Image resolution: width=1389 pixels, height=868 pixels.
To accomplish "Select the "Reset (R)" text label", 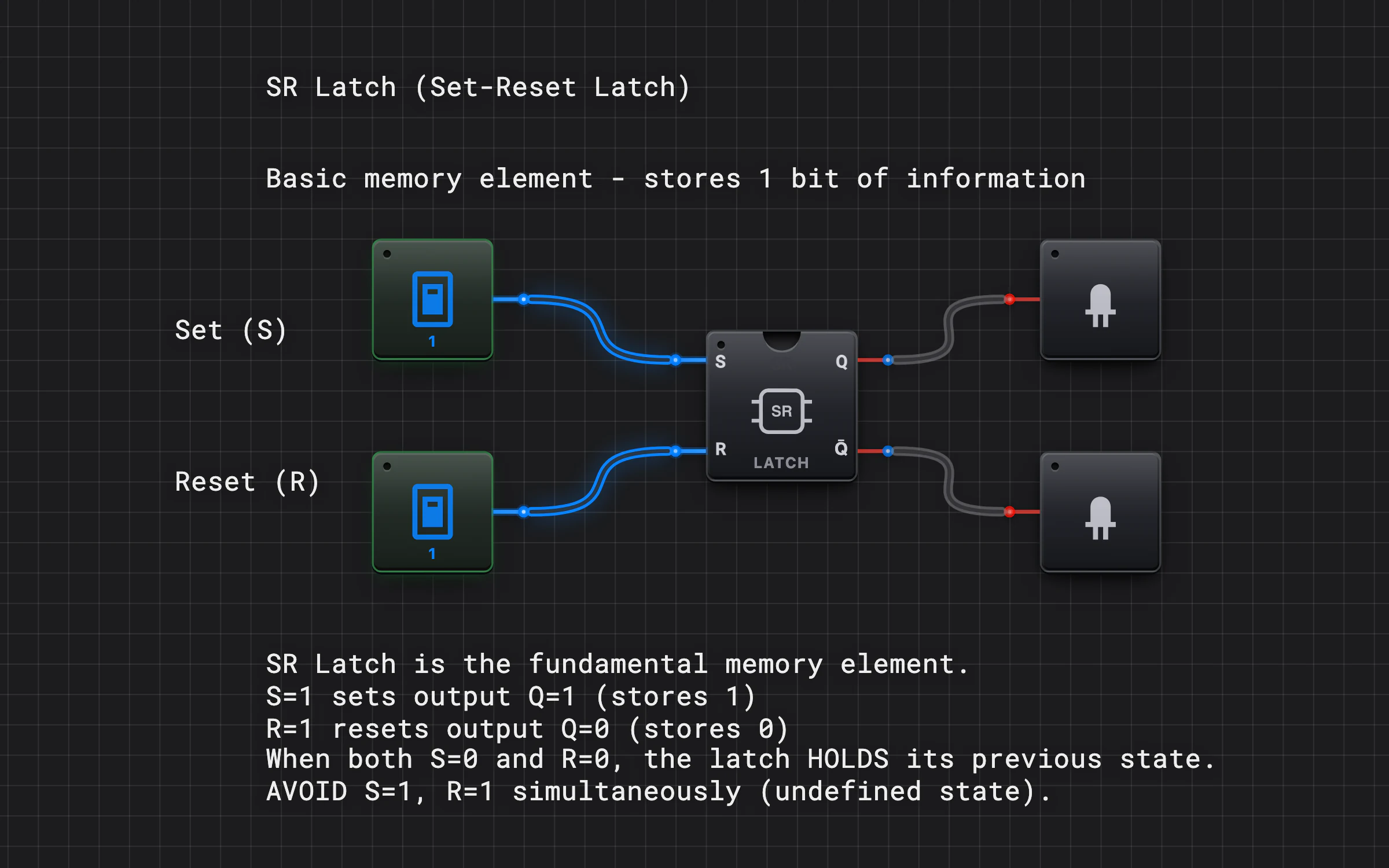I will [x=247, y=482].
